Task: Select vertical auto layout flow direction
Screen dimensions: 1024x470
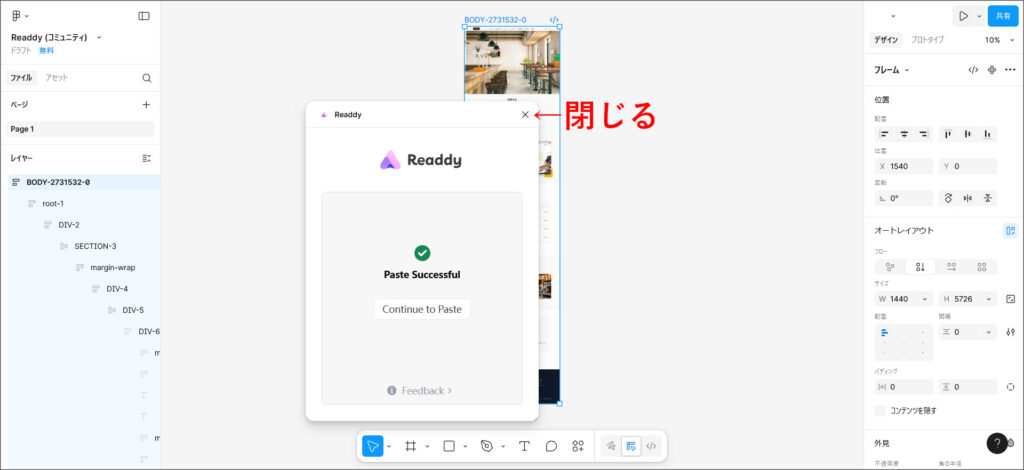Action: [x=919, y=267]
